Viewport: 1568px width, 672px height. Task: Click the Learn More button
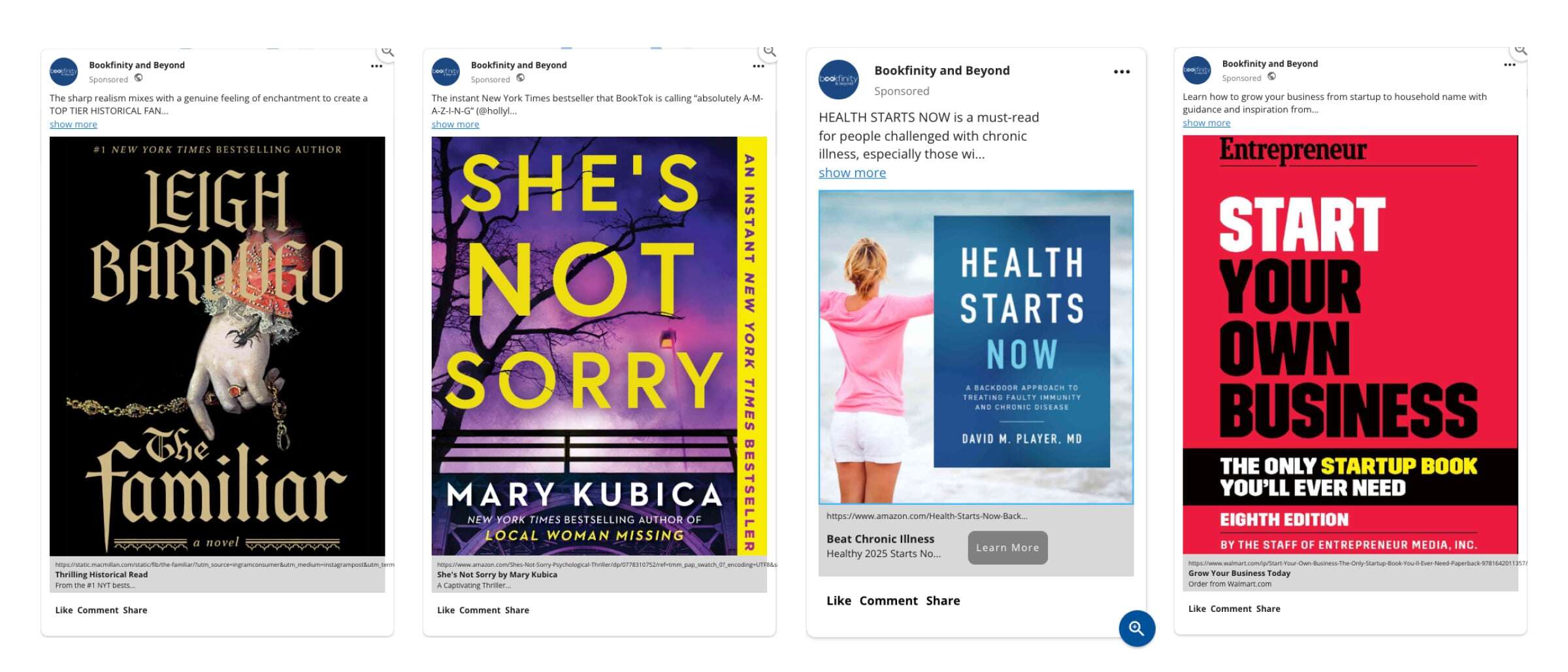pyautogui.click(x=1007, y=548)
